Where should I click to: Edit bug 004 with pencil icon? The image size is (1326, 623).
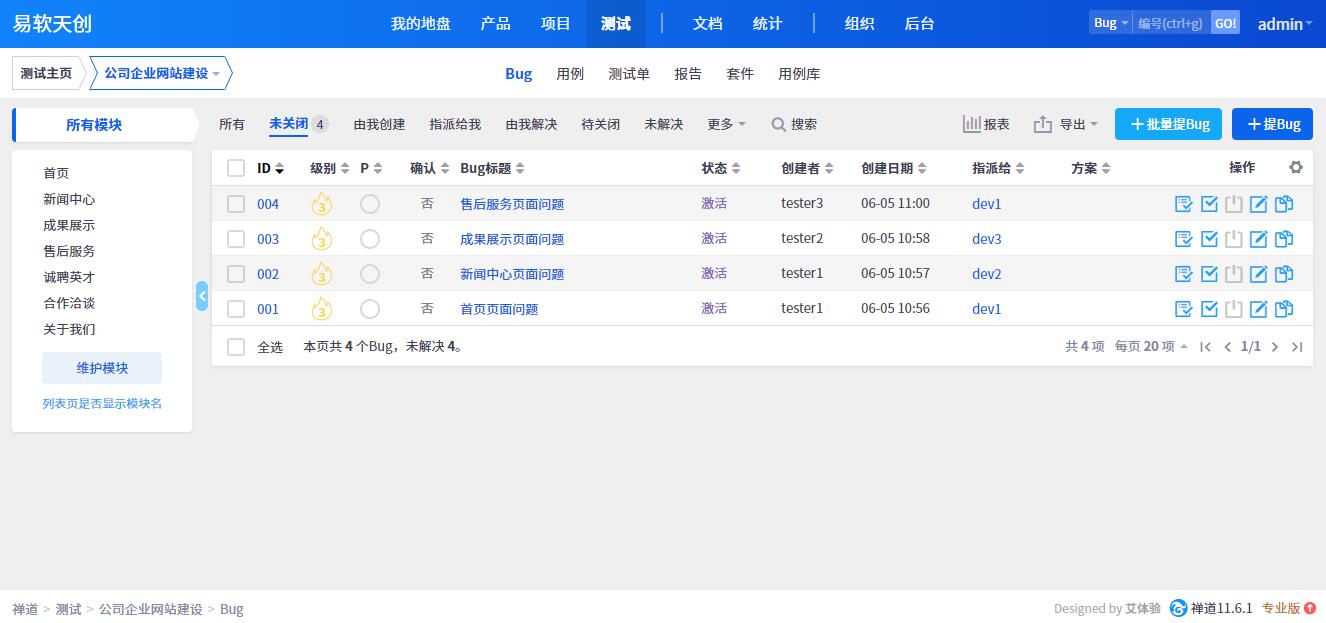click(x=1259, y=204)
